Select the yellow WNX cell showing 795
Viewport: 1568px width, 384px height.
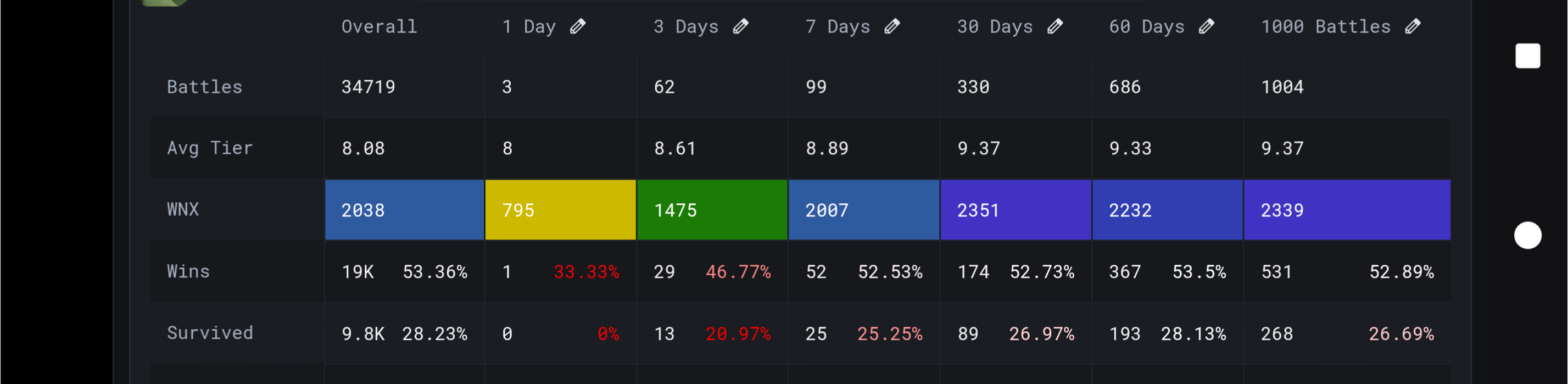click(560, 210)
